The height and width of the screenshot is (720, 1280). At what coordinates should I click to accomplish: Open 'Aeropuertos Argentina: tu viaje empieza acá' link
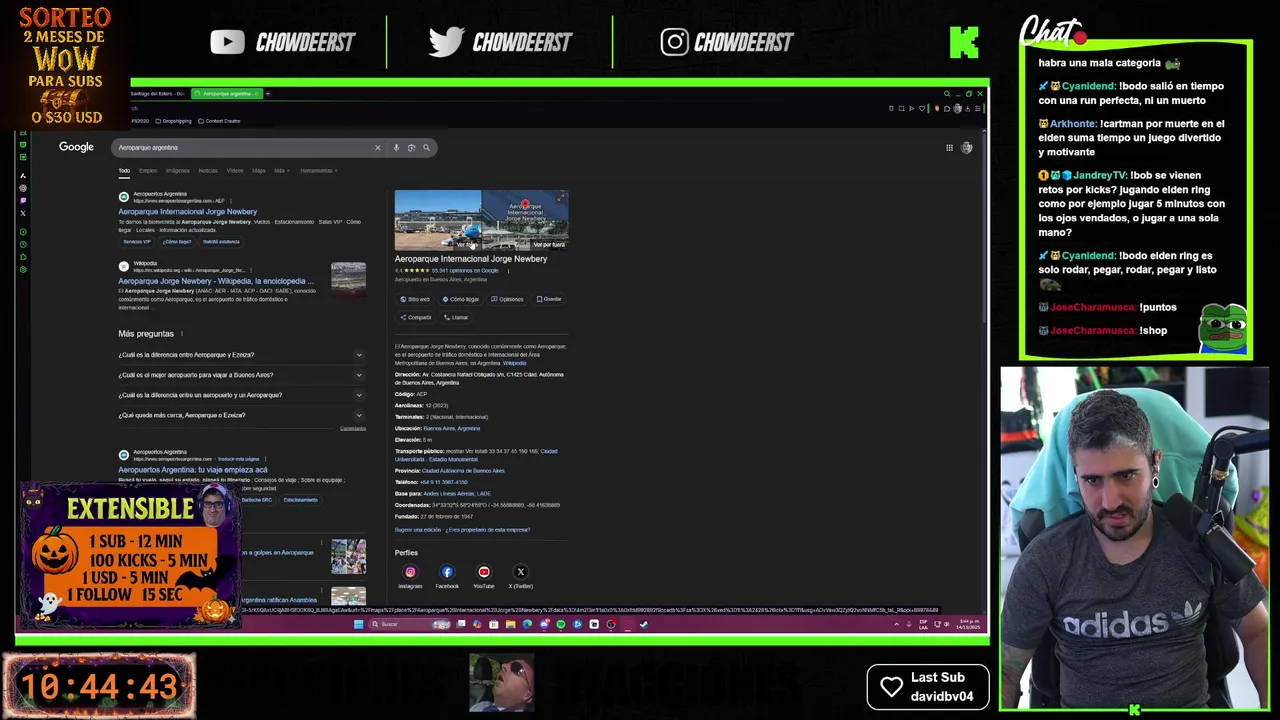point(193,470)
